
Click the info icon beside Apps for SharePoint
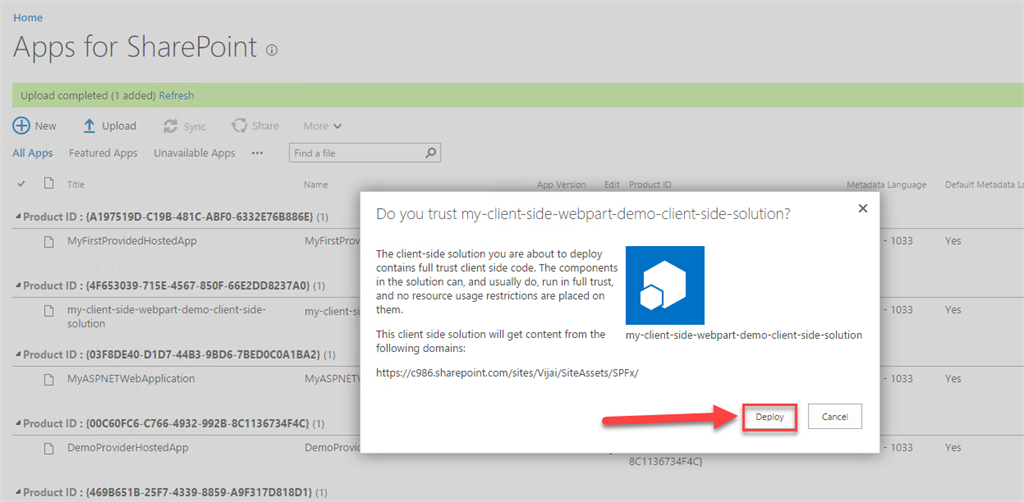click(272, 50)
